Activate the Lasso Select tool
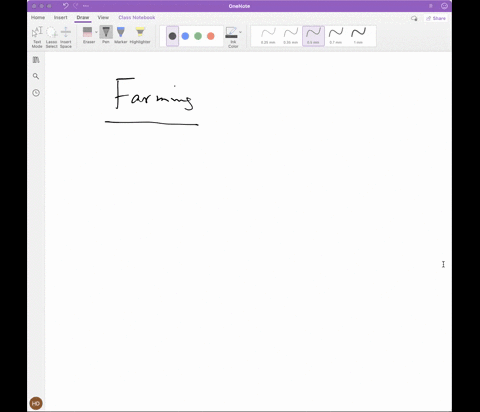The image size is (480, 412). (x=51, y=37)
